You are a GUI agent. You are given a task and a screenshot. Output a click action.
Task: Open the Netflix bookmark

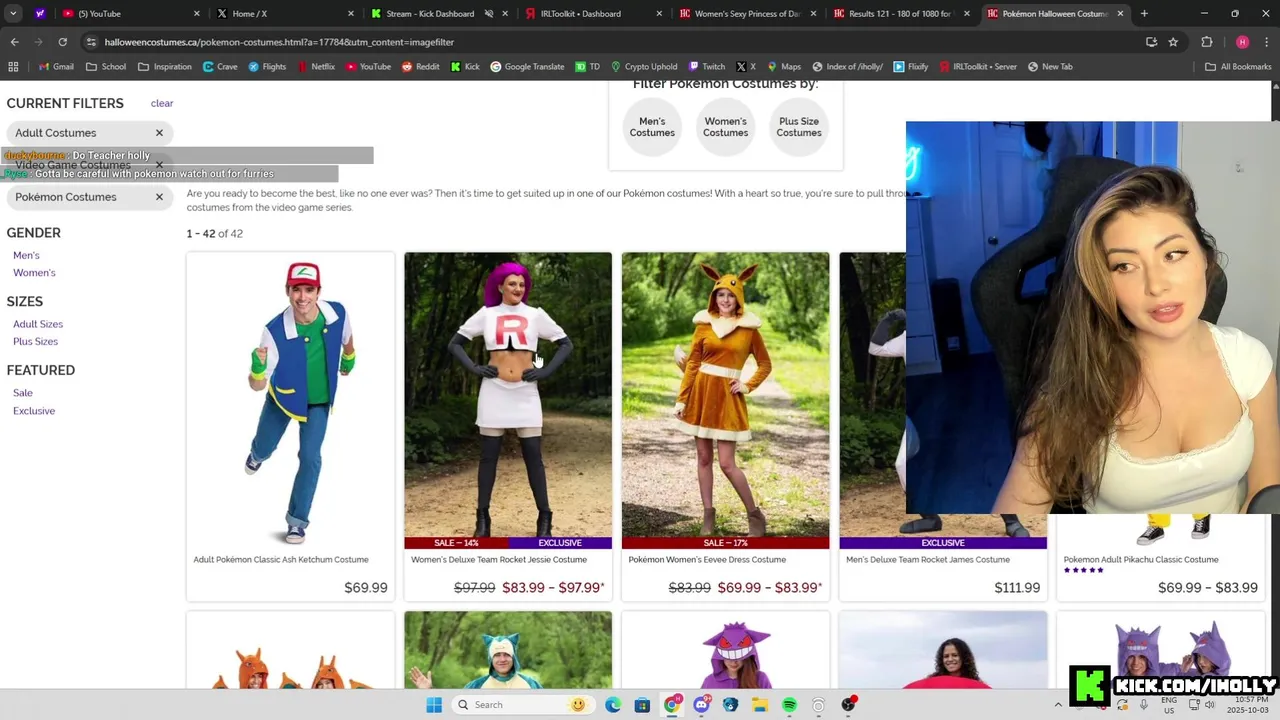click(x=315, y=67)
